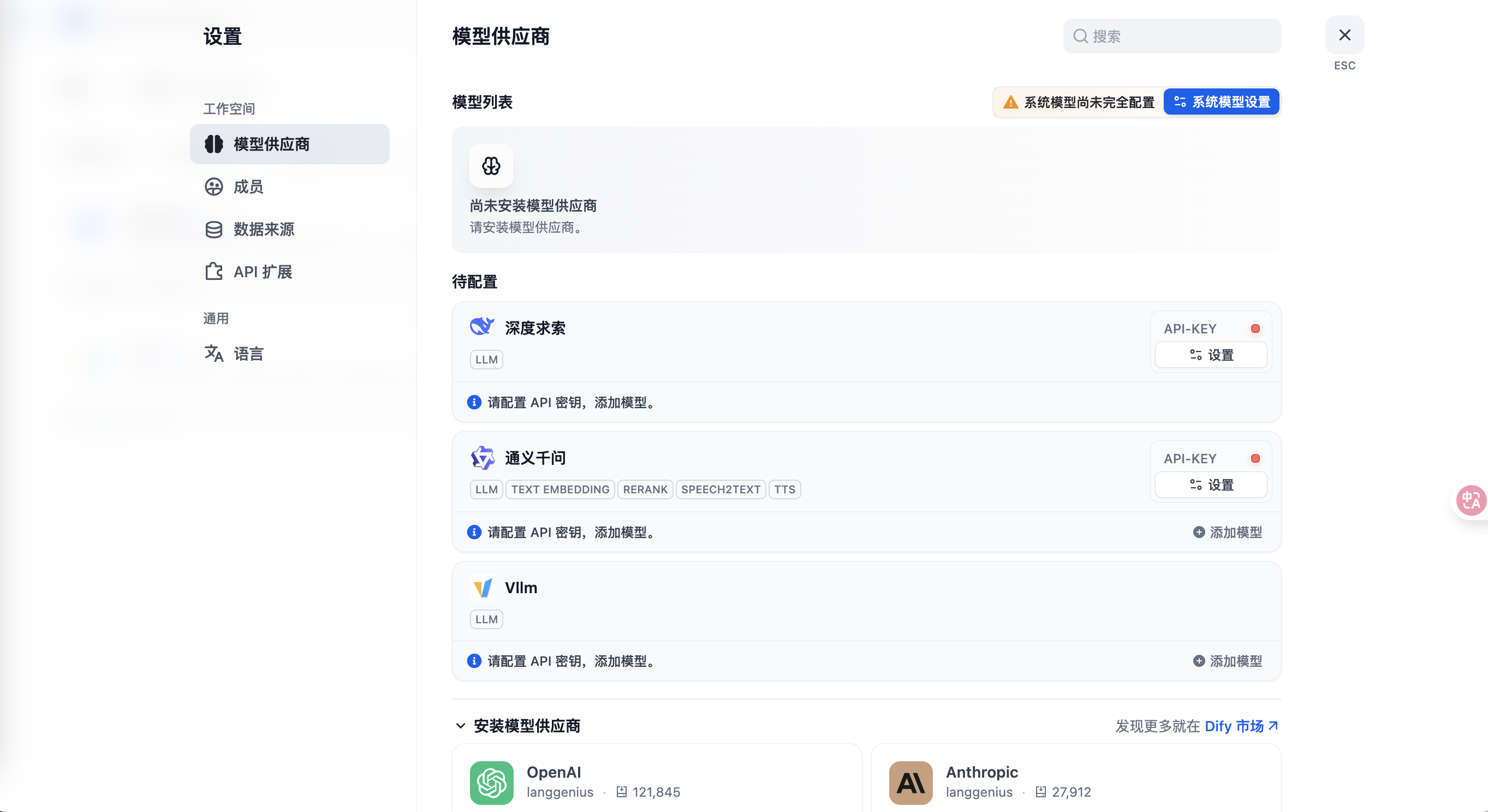Click the blue info icon in 深度求索 row
Viewport: 1488px width, 812px height.
(x=474, y=402)
